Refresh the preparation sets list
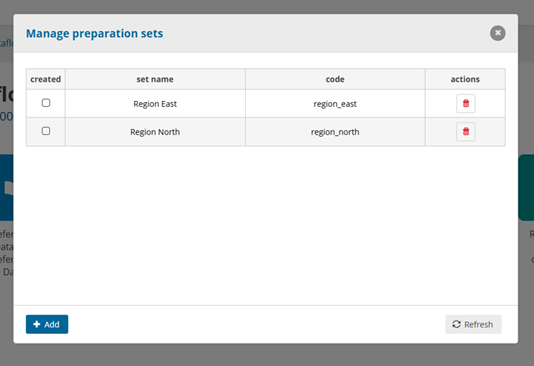This screenshot has width=534, height=366. (x=473, y=324)
